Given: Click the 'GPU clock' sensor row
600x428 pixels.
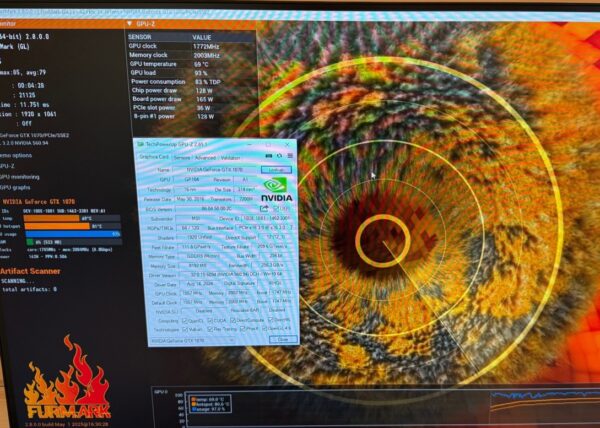Looking at the screenshot, I should [x=191, y=46].
